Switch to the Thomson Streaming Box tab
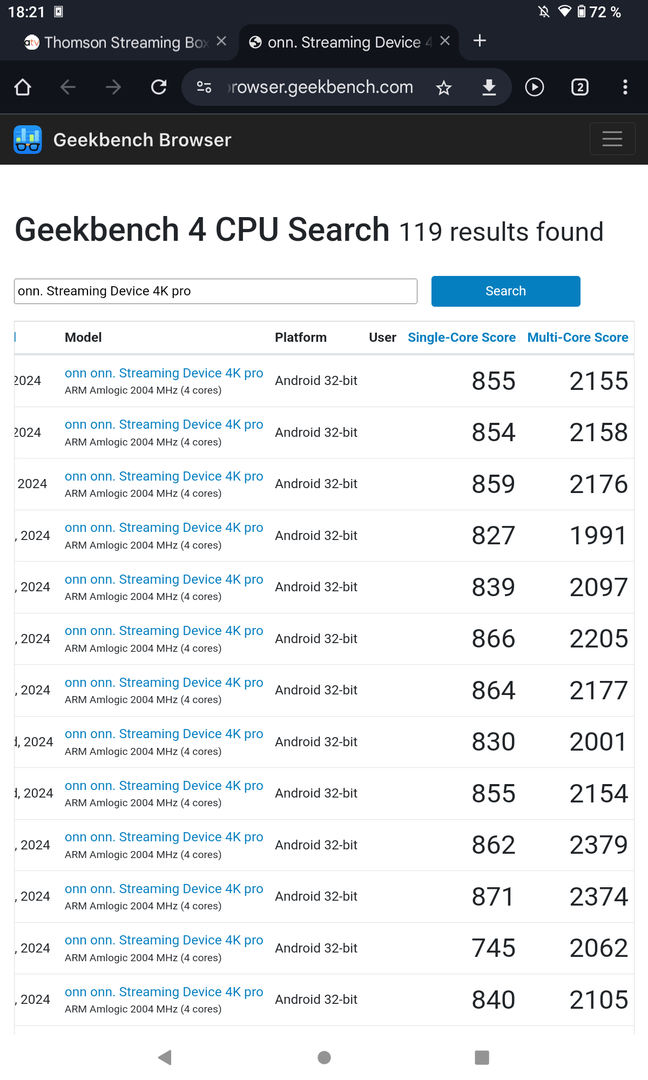This screenshot has width=648, height=1080. [x=115, y=42]
